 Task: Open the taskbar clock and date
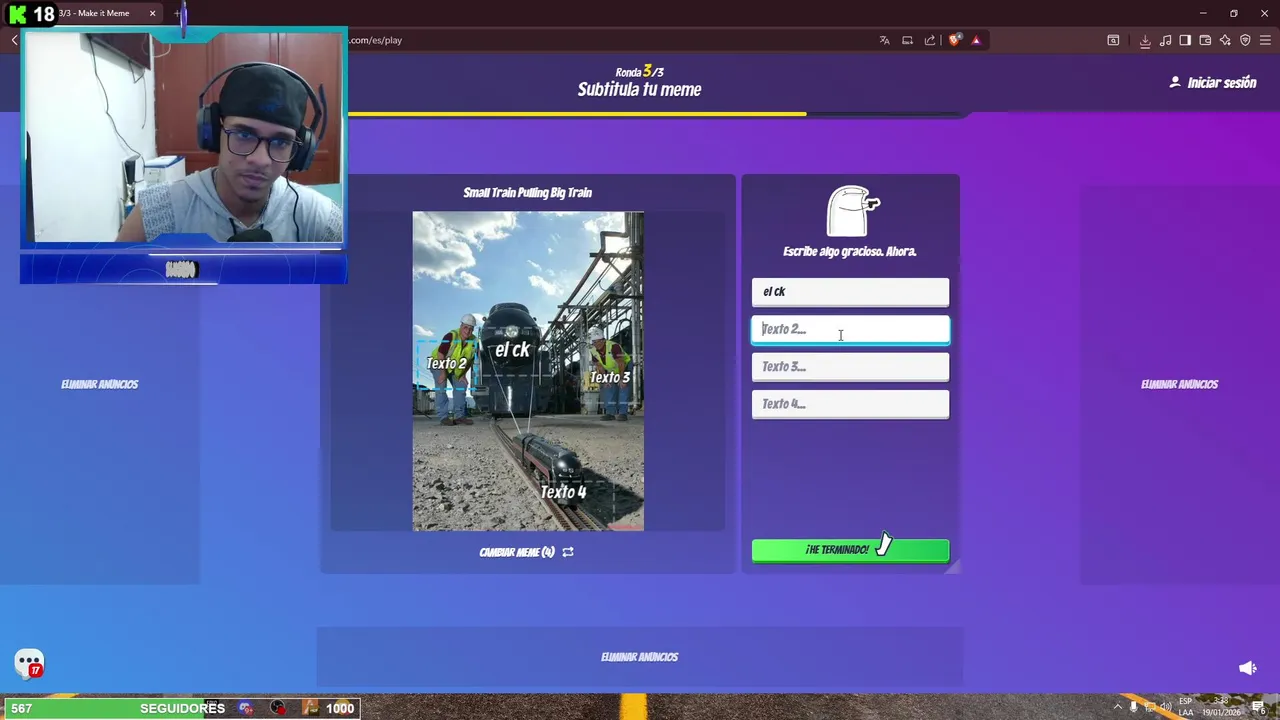coord(1221,707)
